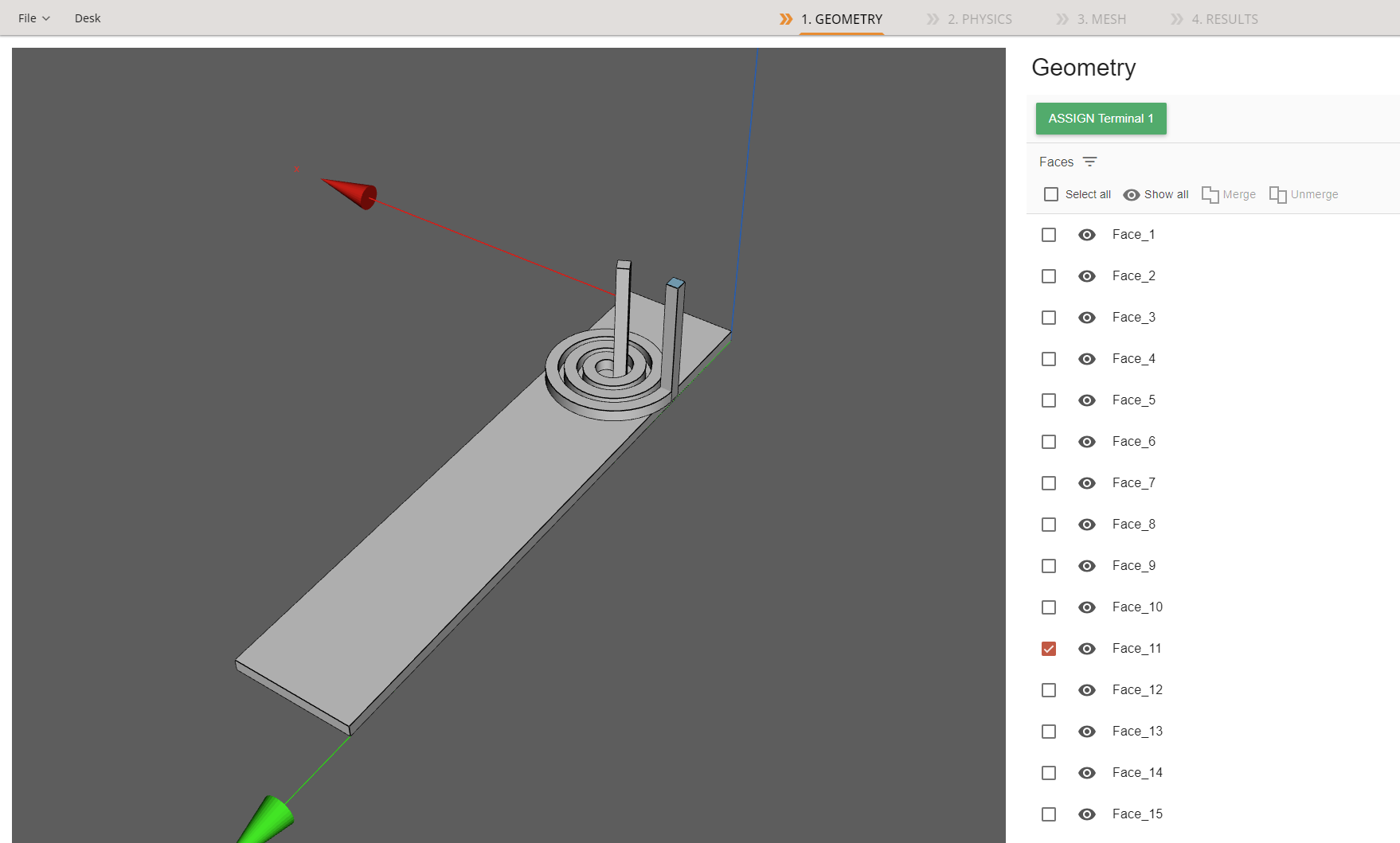Uncheck the Face_11 checkbox

click(x=1049, y=649)
